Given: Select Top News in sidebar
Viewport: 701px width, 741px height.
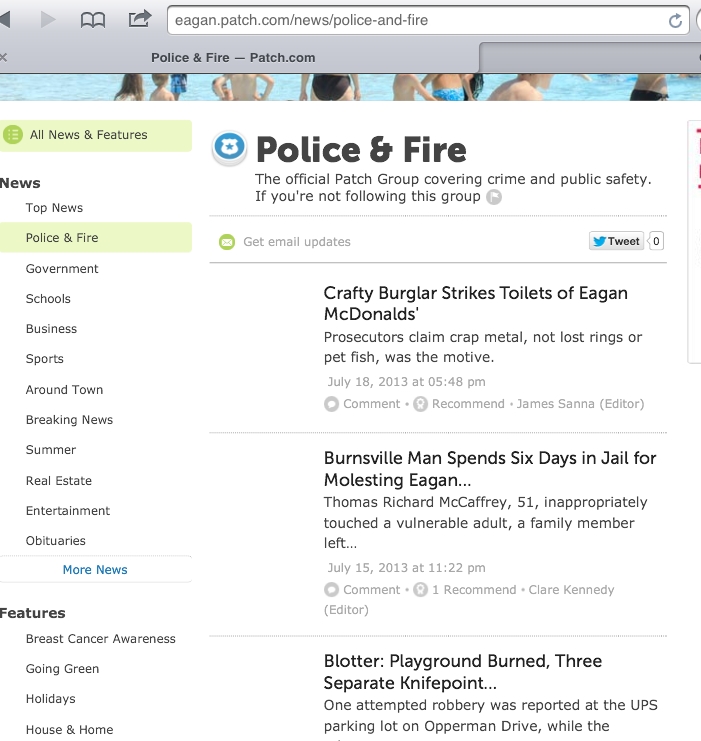Looking at the screenshot, I should pos(54,208).
